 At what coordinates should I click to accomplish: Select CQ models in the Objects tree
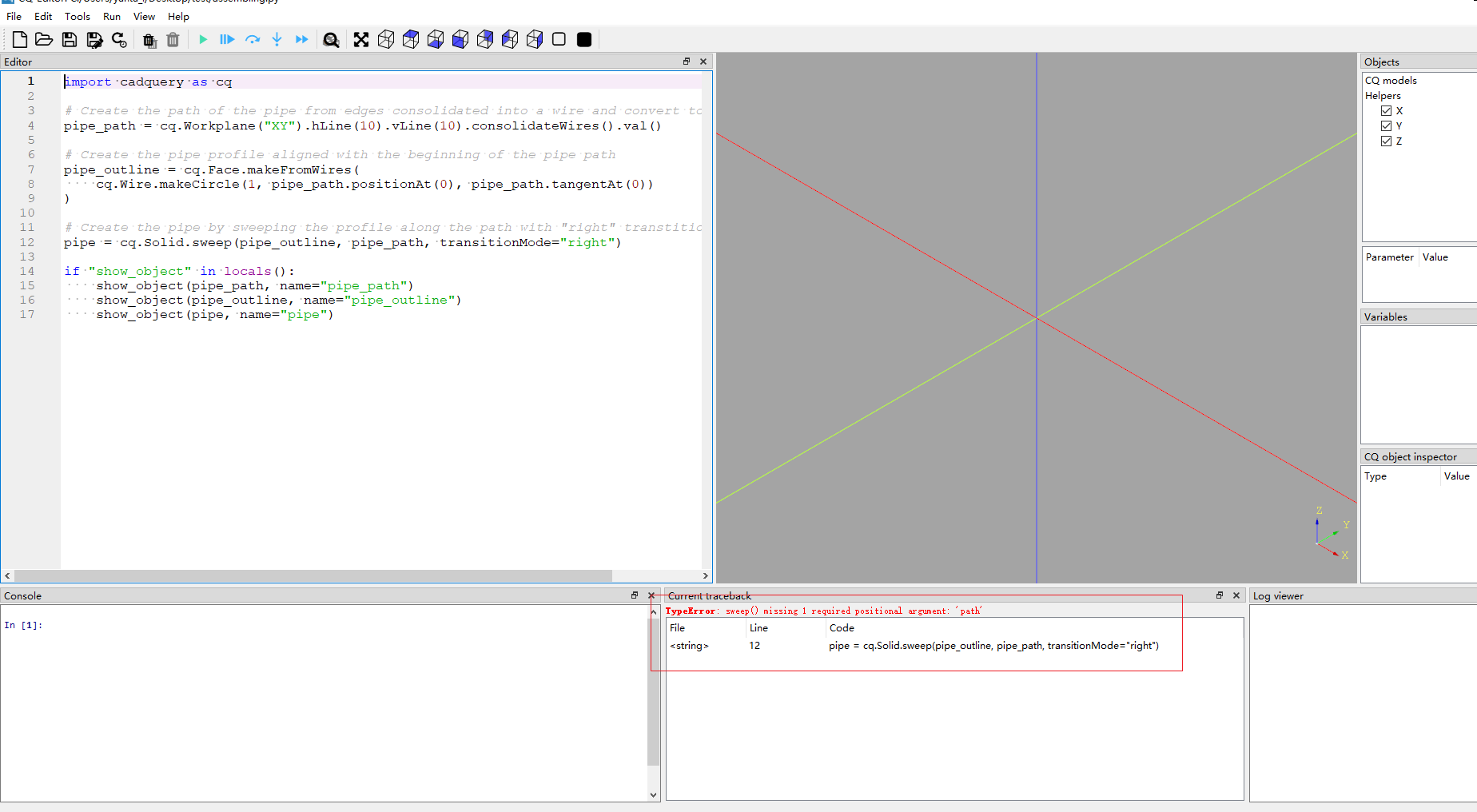[1391, 80]
